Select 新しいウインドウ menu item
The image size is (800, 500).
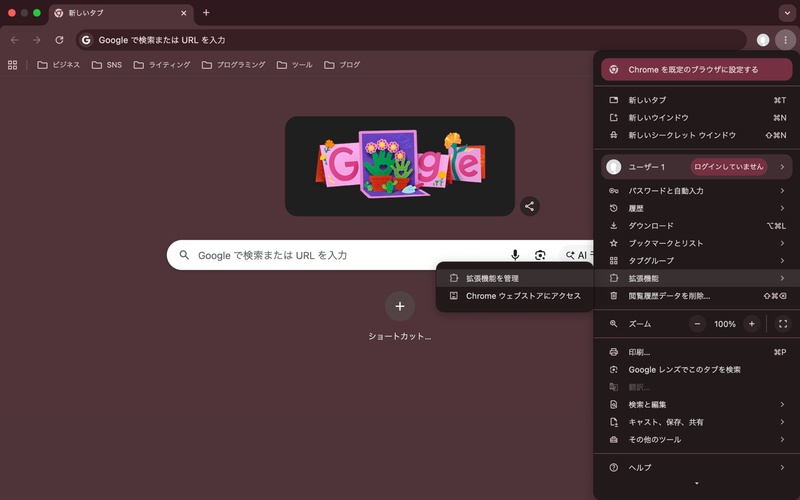(x=696, y=118)
